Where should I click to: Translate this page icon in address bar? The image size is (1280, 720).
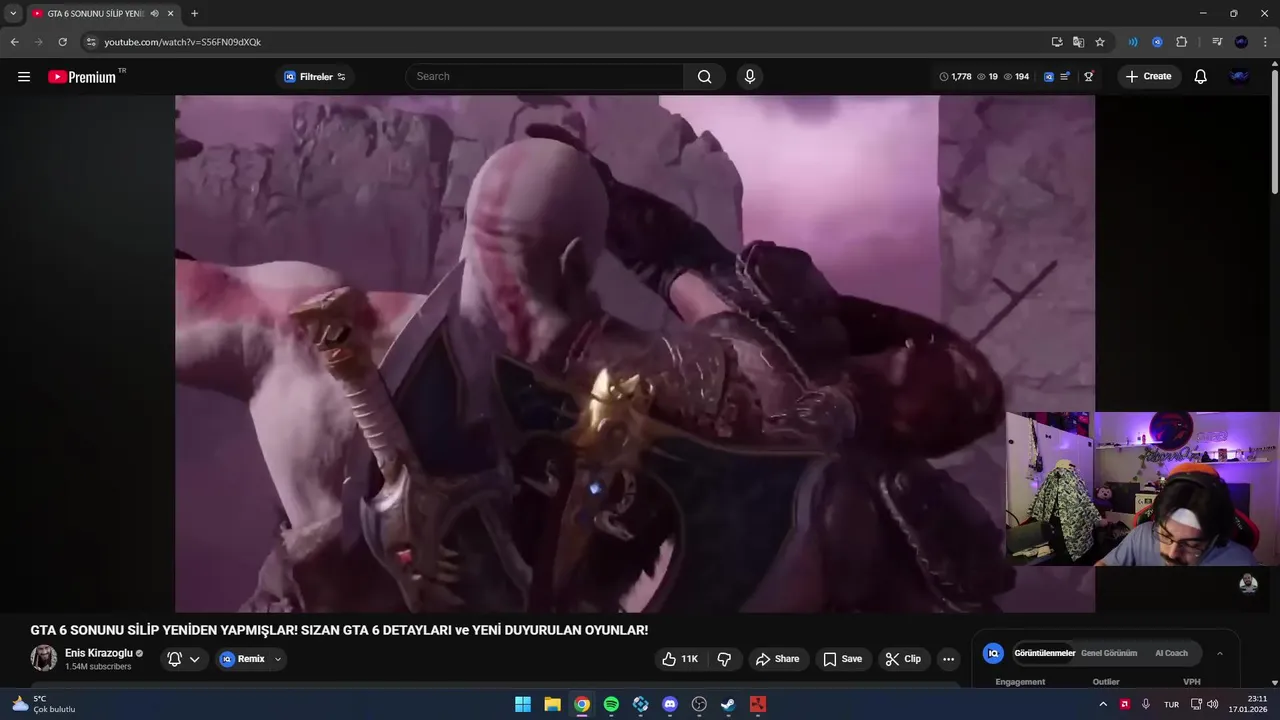(x=1078, y=42)
